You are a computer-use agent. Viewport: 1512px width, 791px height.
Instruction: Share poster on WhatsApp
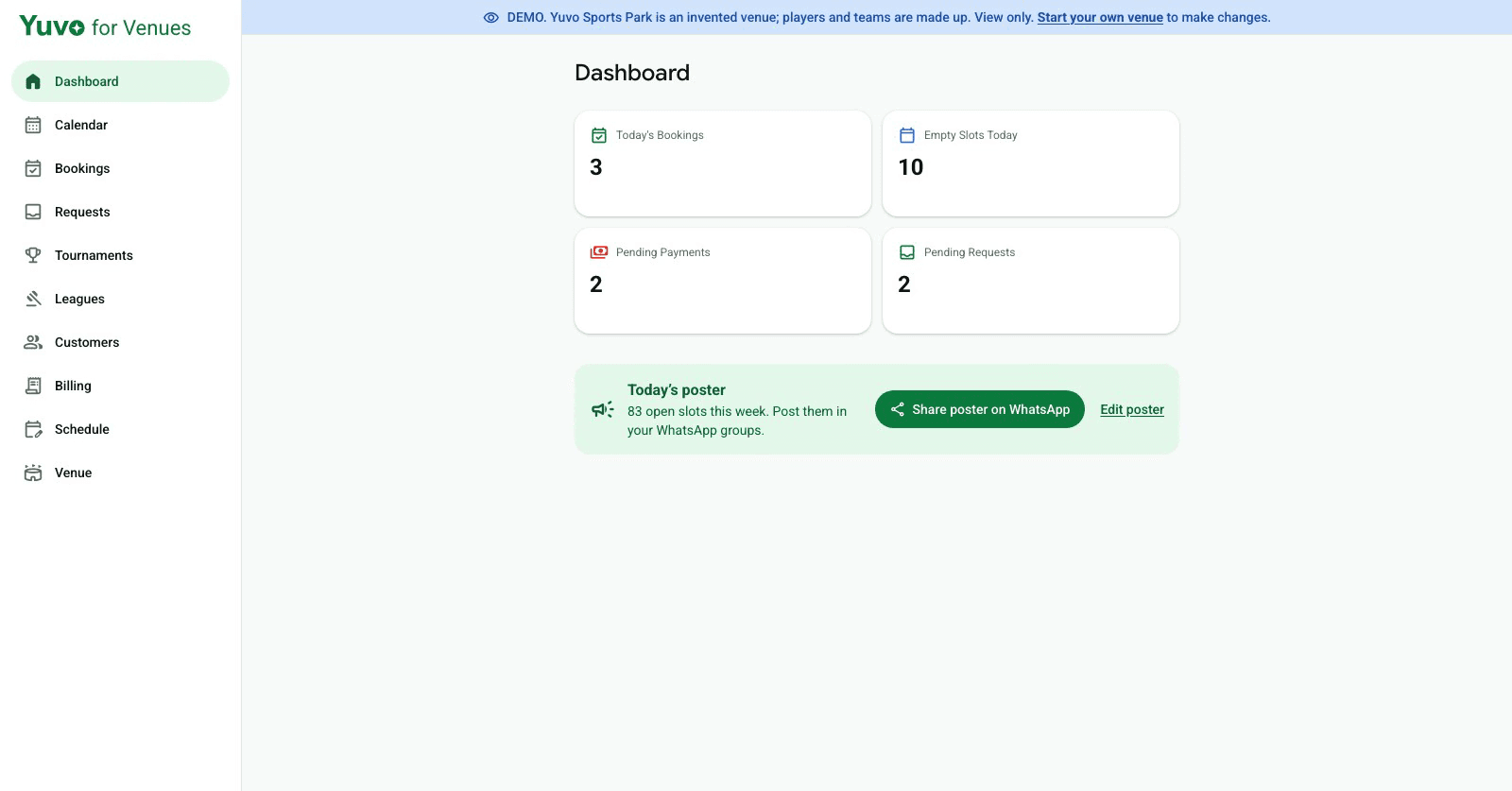click(x=980, y=409)
